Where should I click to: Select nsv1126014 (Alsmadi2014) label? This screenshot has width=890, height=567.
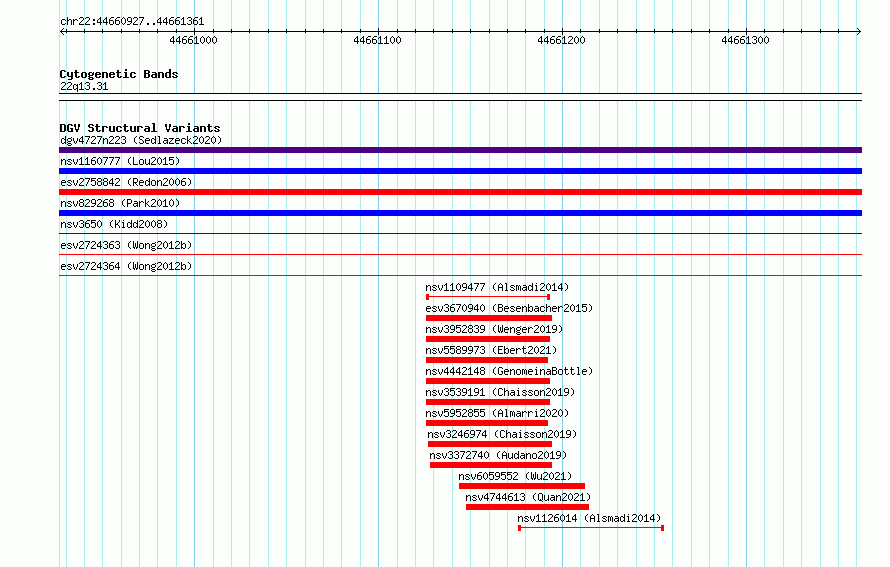pyautogui.click(x=589, y=518)
